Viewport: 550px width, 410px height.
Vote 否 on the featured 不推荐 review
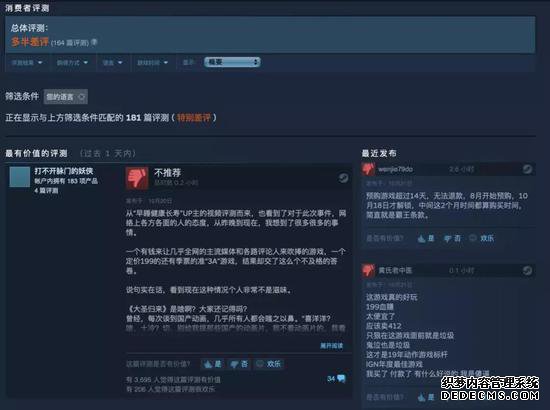pyautogui.click(x=239, y=364)
